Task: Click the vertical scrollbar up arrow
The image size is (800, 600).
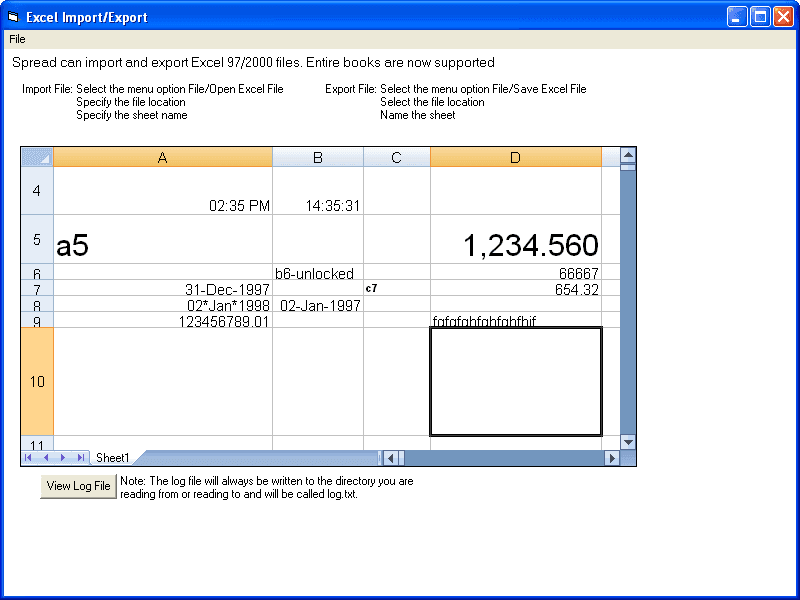Action: coord(628,155)
